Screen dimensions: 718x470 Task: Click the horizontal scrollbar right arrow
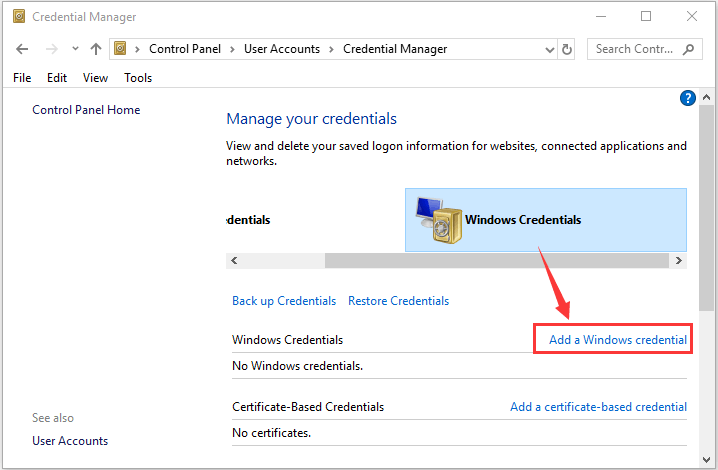coord(679,260)
